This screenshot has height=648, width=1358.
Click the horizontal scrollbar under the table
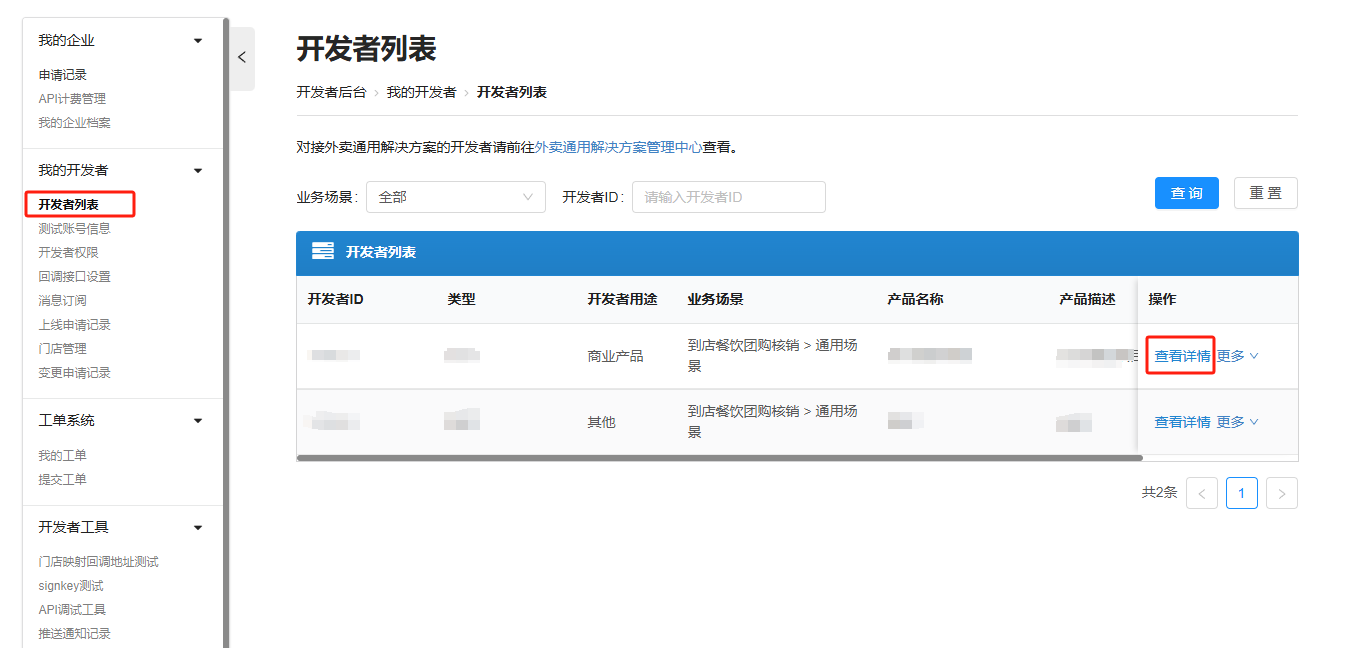719,458
